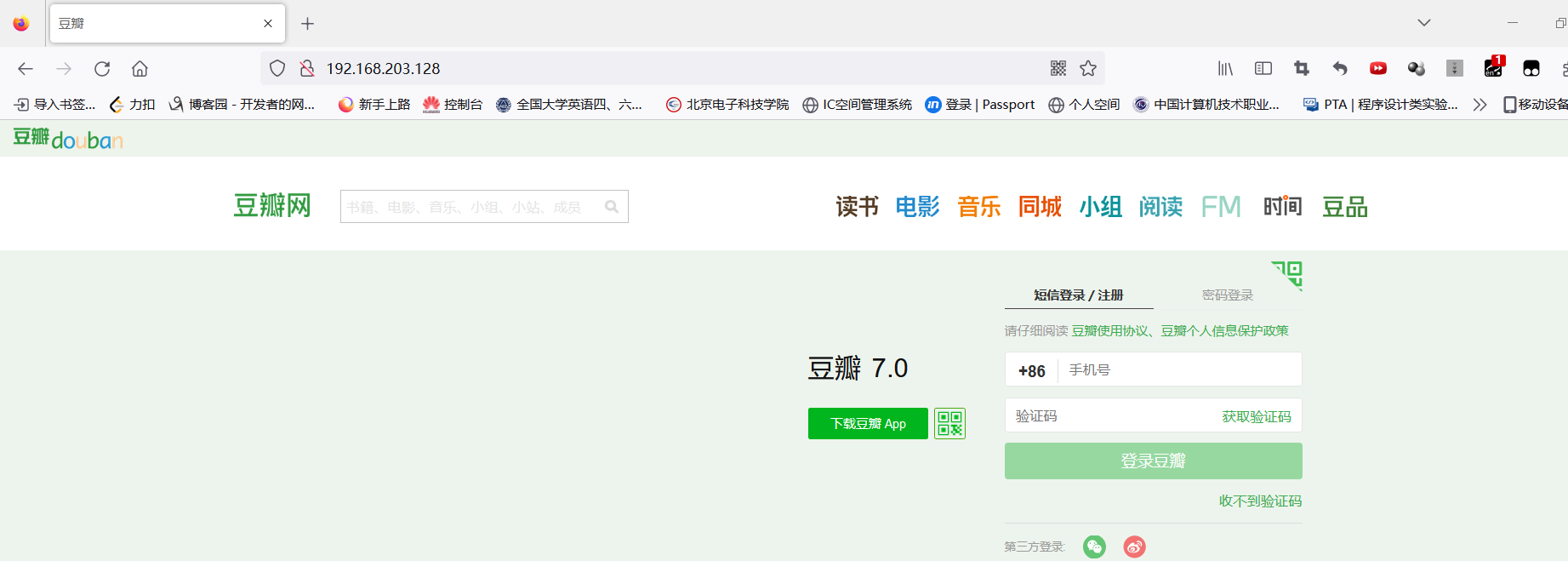
Task: Open QR code icon in the address bar
Action: pyautogui.click(x=1058, y=68)
